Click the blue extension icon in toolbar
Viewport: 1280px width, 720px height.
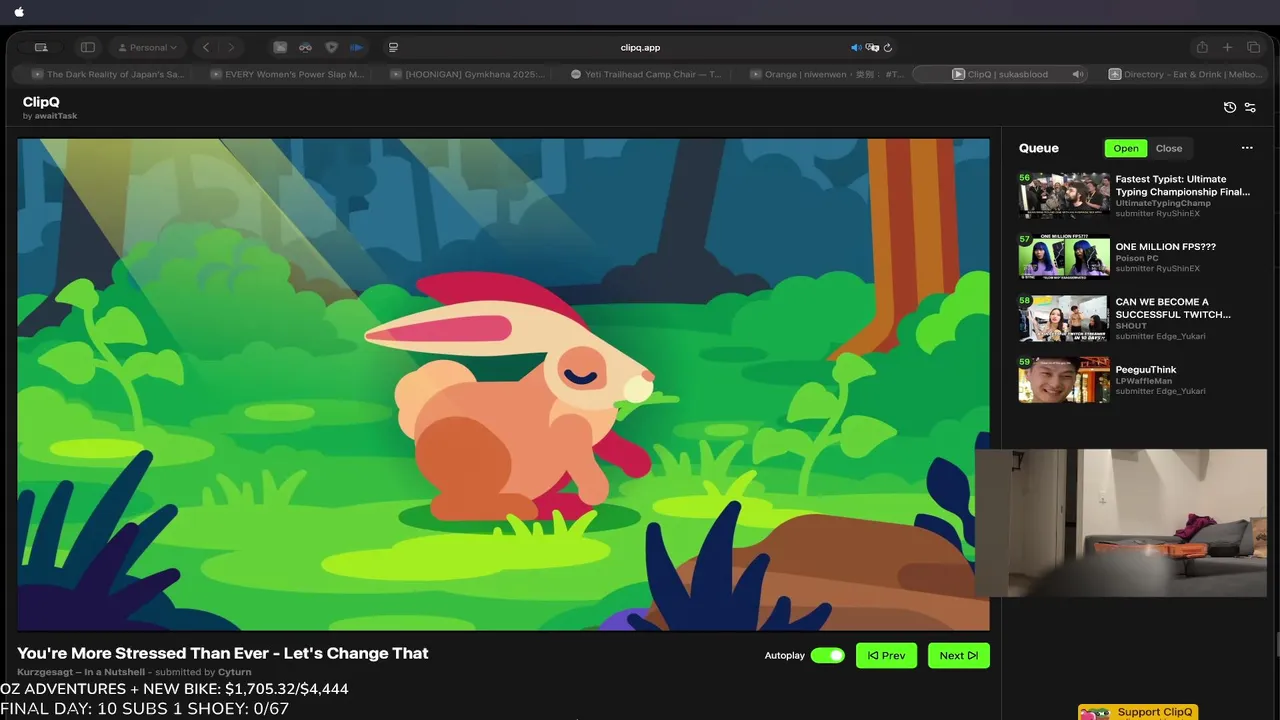click(x=357, y=47)
